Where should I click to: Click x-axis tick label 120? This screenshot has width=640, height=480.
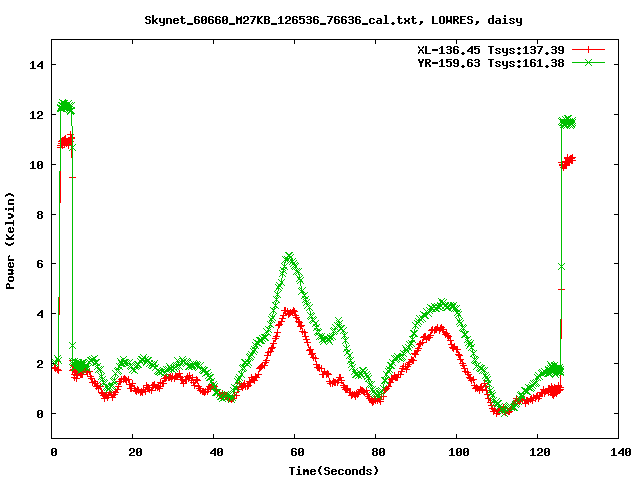tap(539, 452)
